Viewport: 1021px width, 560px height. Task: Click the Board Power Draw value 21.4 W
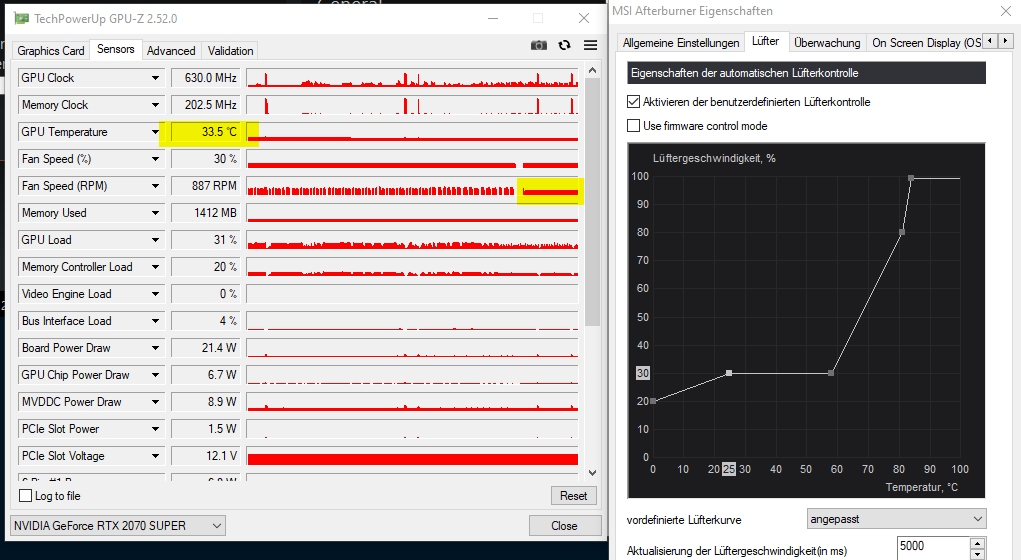coord(206,348)
